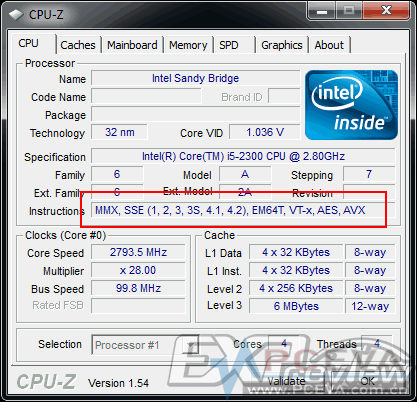Click the Validate button
The width and height of the screenshot is (417, 402).
(287, 381)
